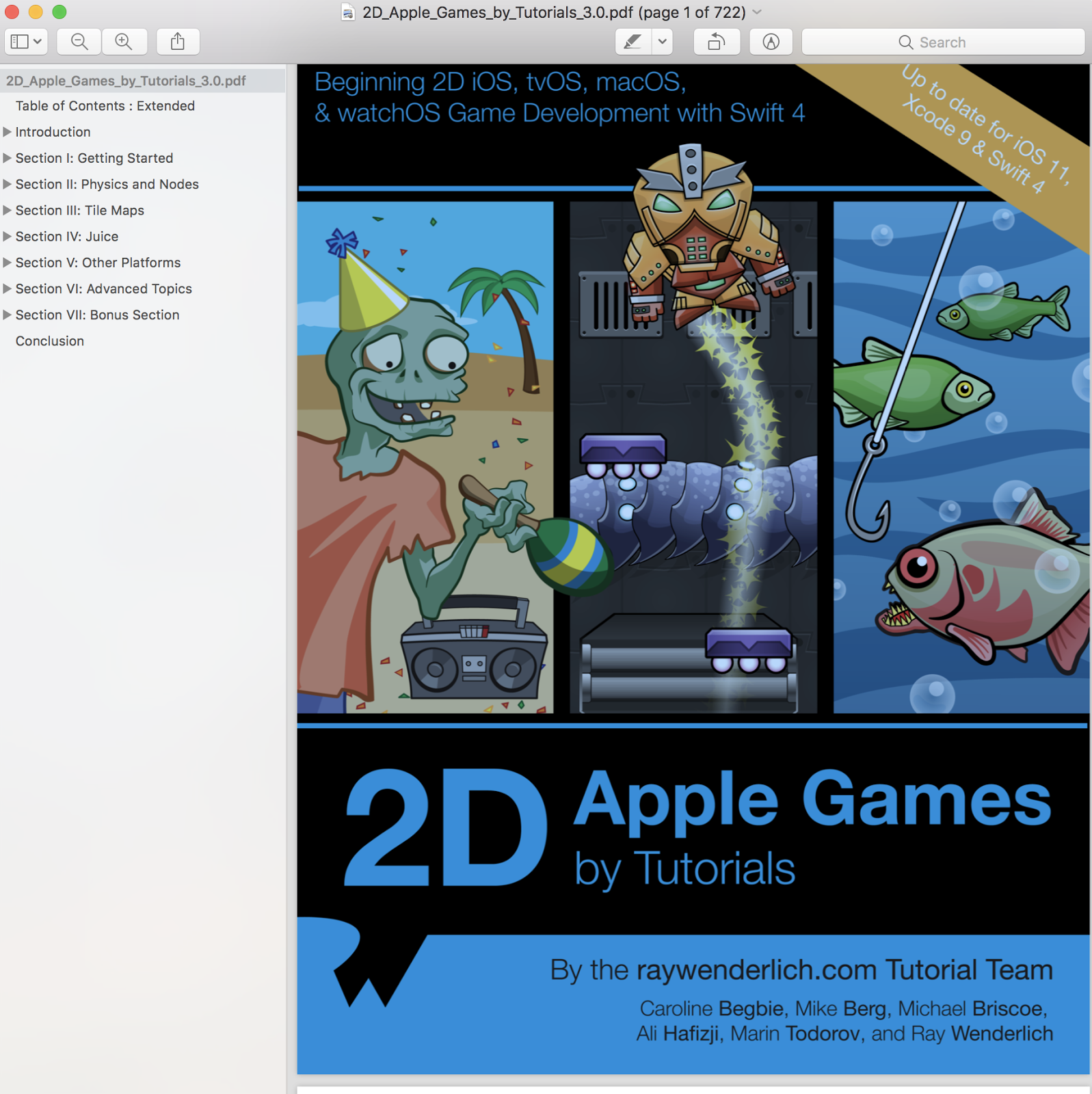Click the green full-screen window button
Image resolution: width=1092 pixels, height=1094 pixels.
tap(59, 12)
